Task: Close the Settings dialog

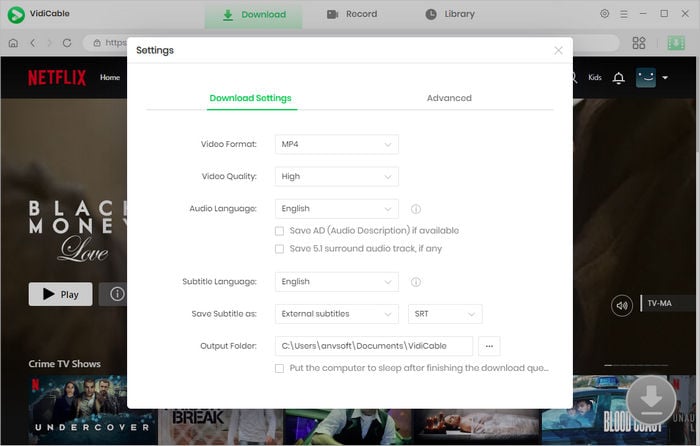Action: 558,50
